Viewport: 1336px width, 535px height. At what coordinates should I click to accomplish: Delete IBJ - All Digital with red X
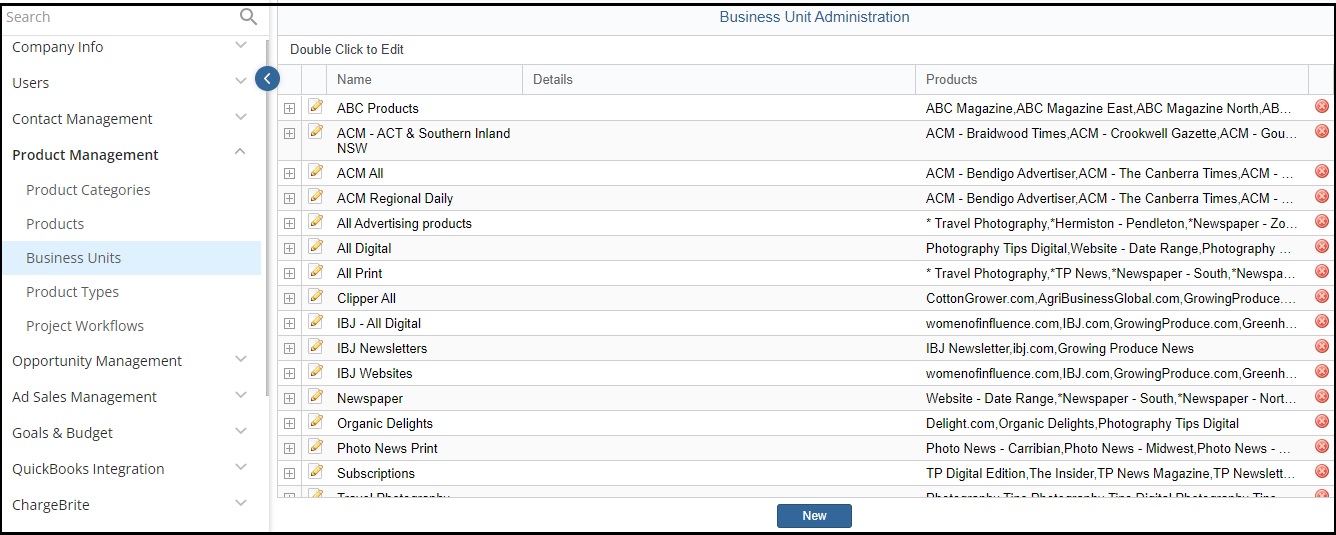[1322, 321]
